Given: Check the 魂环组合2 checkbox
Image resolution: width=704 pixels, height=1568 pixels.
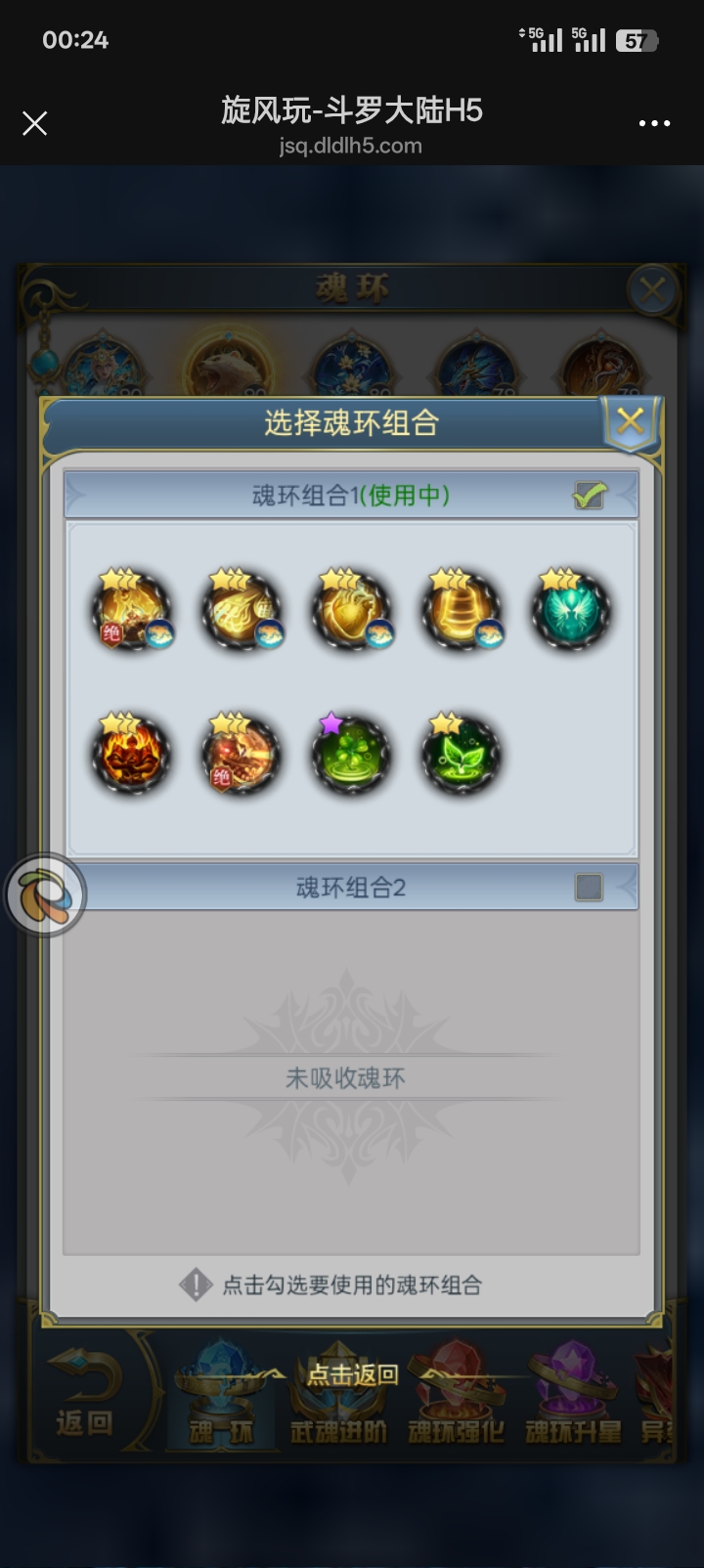Looking at the screenshot, I should pos(589,888).
